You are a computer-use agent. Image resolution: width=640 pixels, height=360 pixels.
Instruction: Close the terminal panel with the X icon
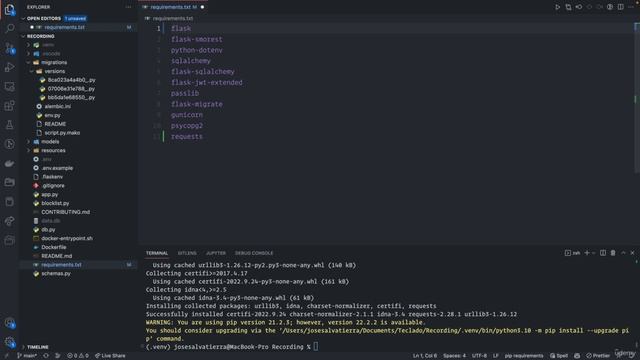[632, 253]
